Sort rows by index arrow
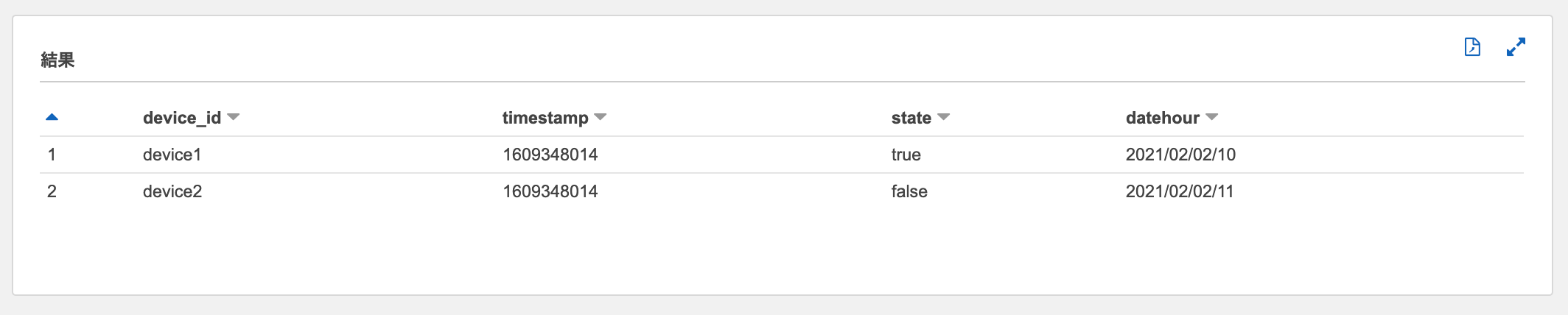 click(52, 117)
